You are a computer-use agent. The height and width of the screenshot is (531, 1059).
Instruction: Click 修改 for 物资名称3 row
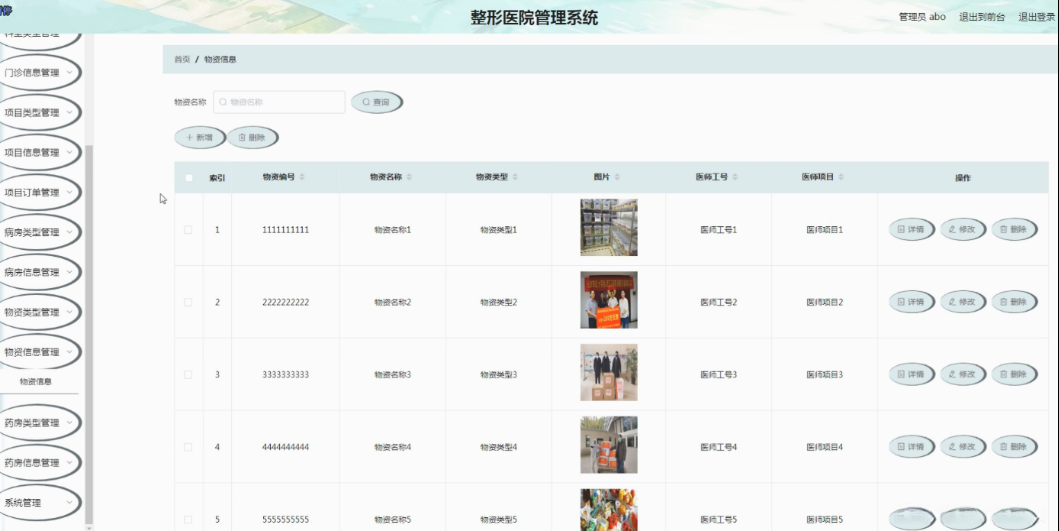pyautogui.click(x=962, y=374)
